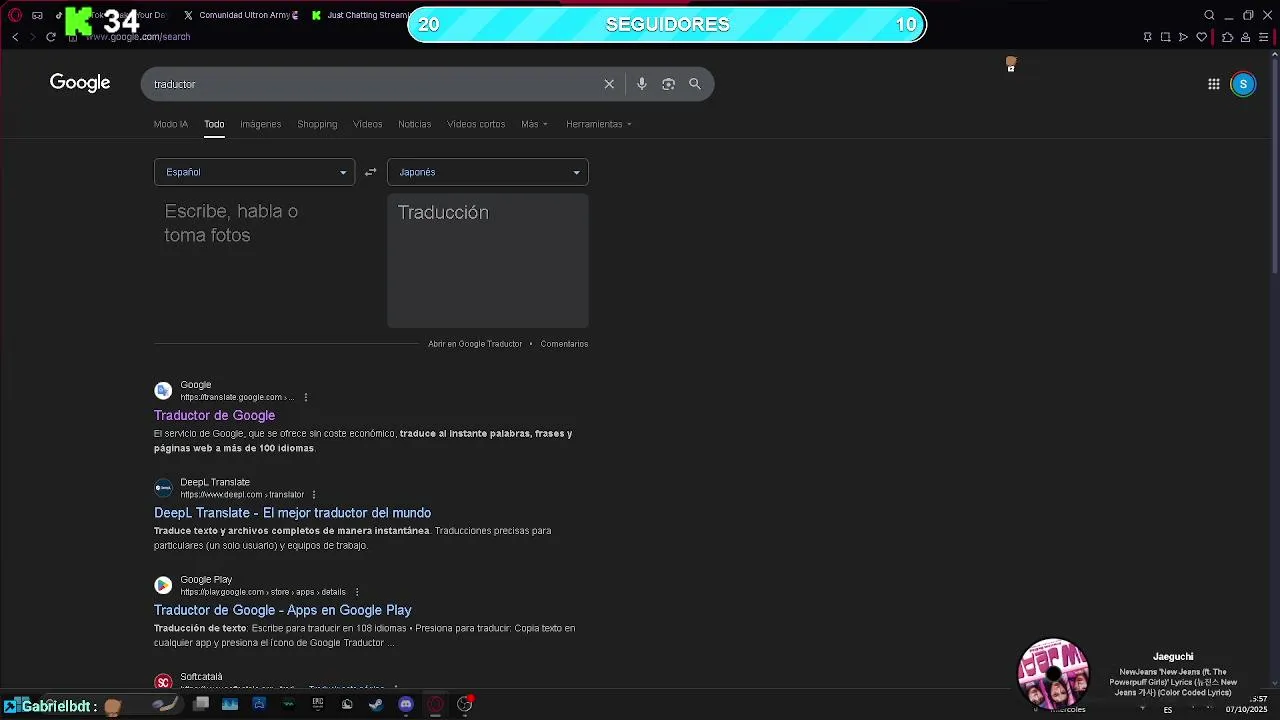This screenshot has height=720, width=1280.
Task: Open options for DeepL Translate result
Action: (314, 495)
